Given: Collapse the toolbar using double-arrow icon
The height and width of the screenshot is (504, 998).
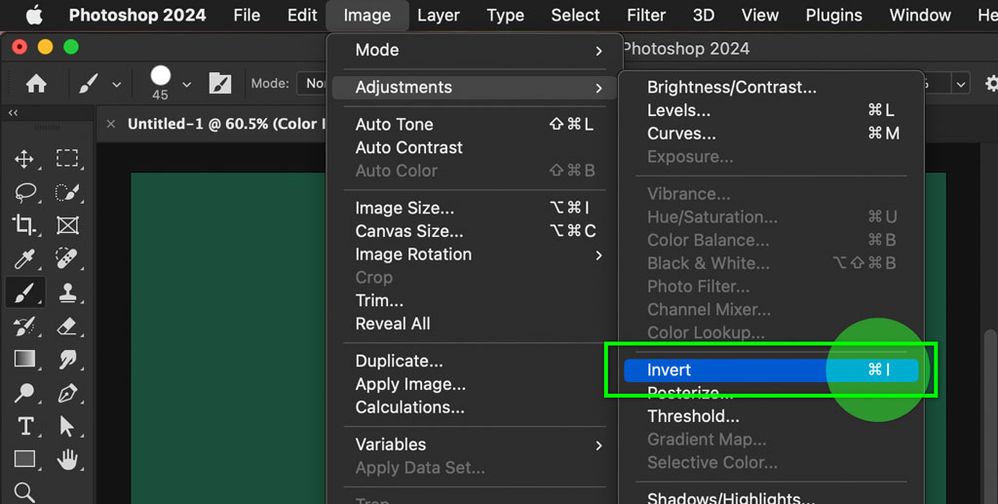Looking at the screenshot, I should pyautogui.click(x=13, y=113).
